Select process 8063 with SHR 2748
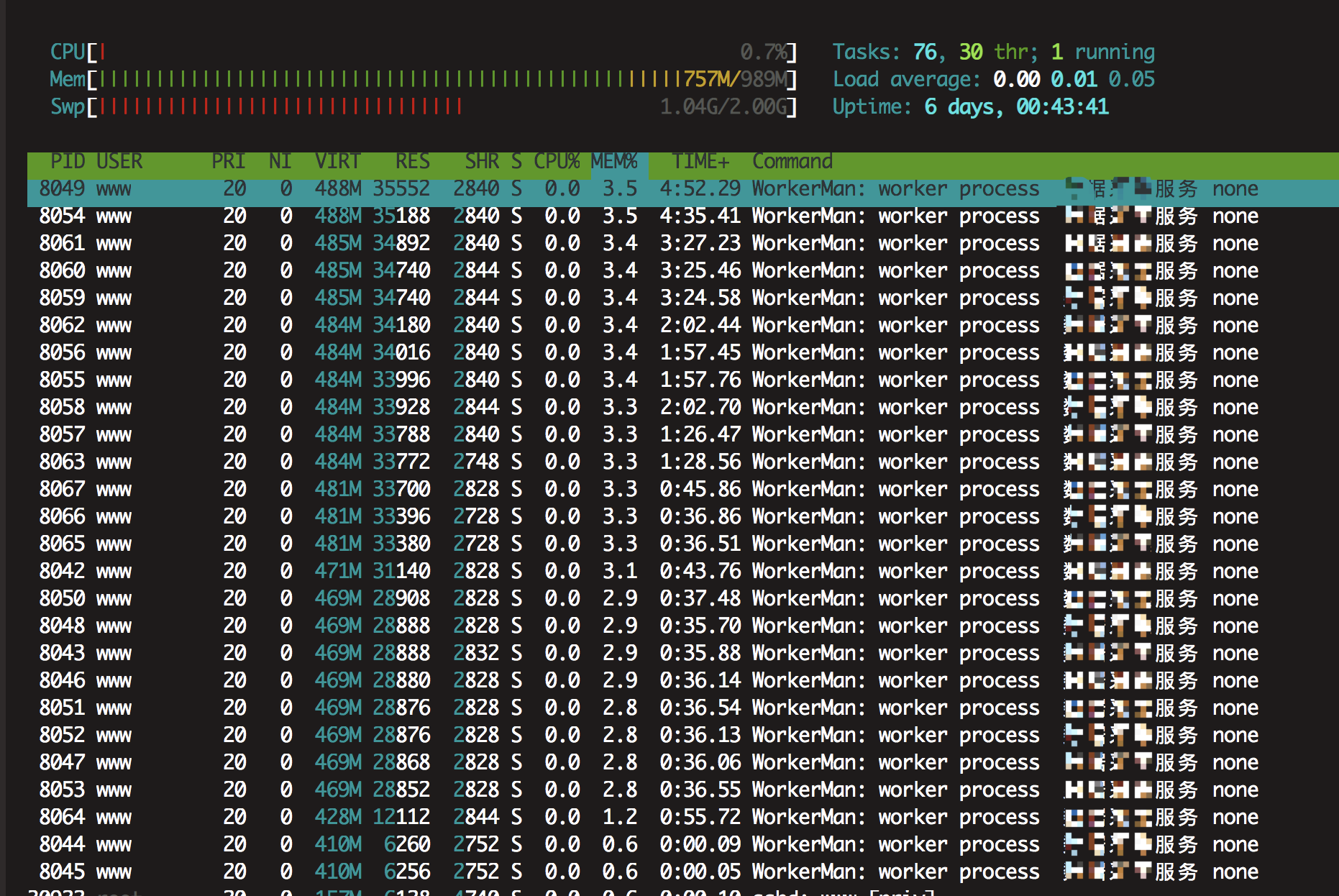The height and width of the screenshot is (896, 1339). pyautogui.click(x=683, y=462)
